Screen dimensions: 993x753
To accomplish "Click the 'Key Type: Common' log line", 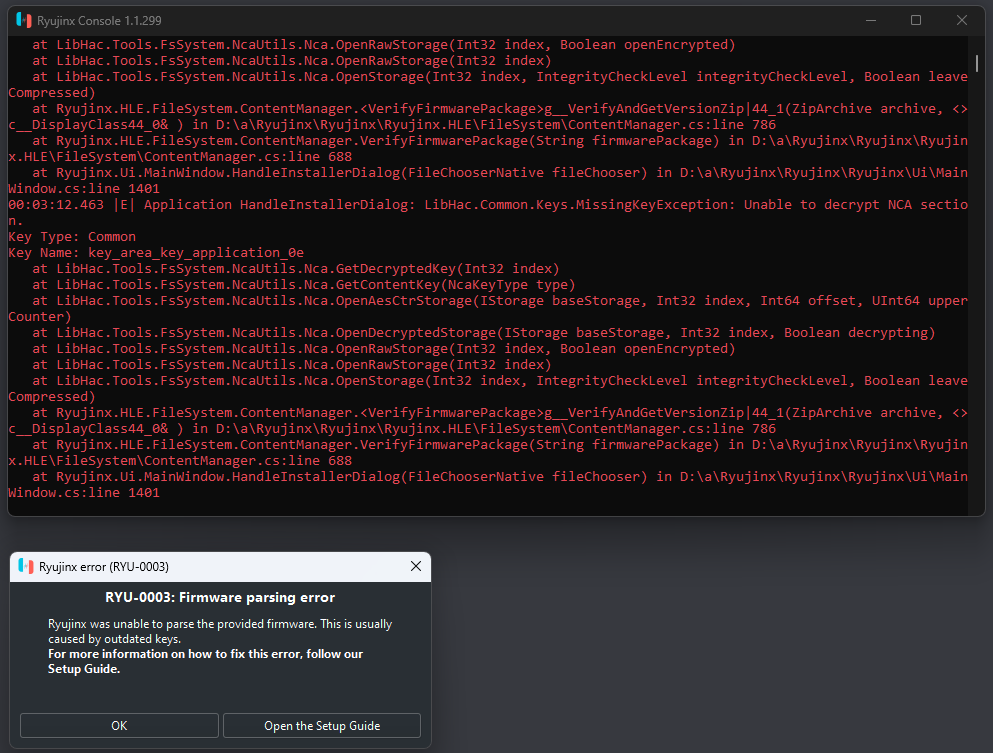I will 72,237.
